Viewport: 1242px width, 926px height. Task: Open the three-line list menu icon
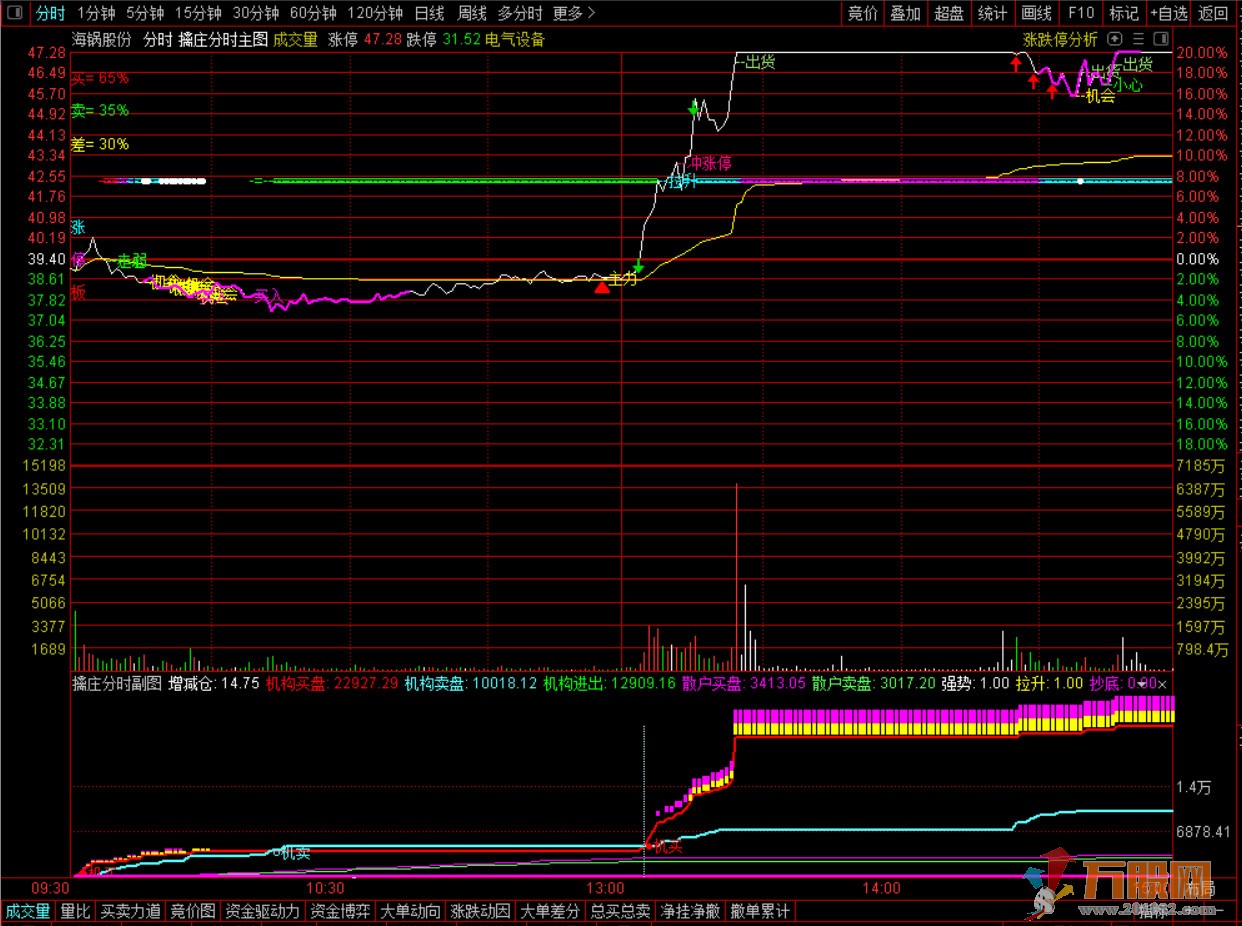pos(1138,39)
